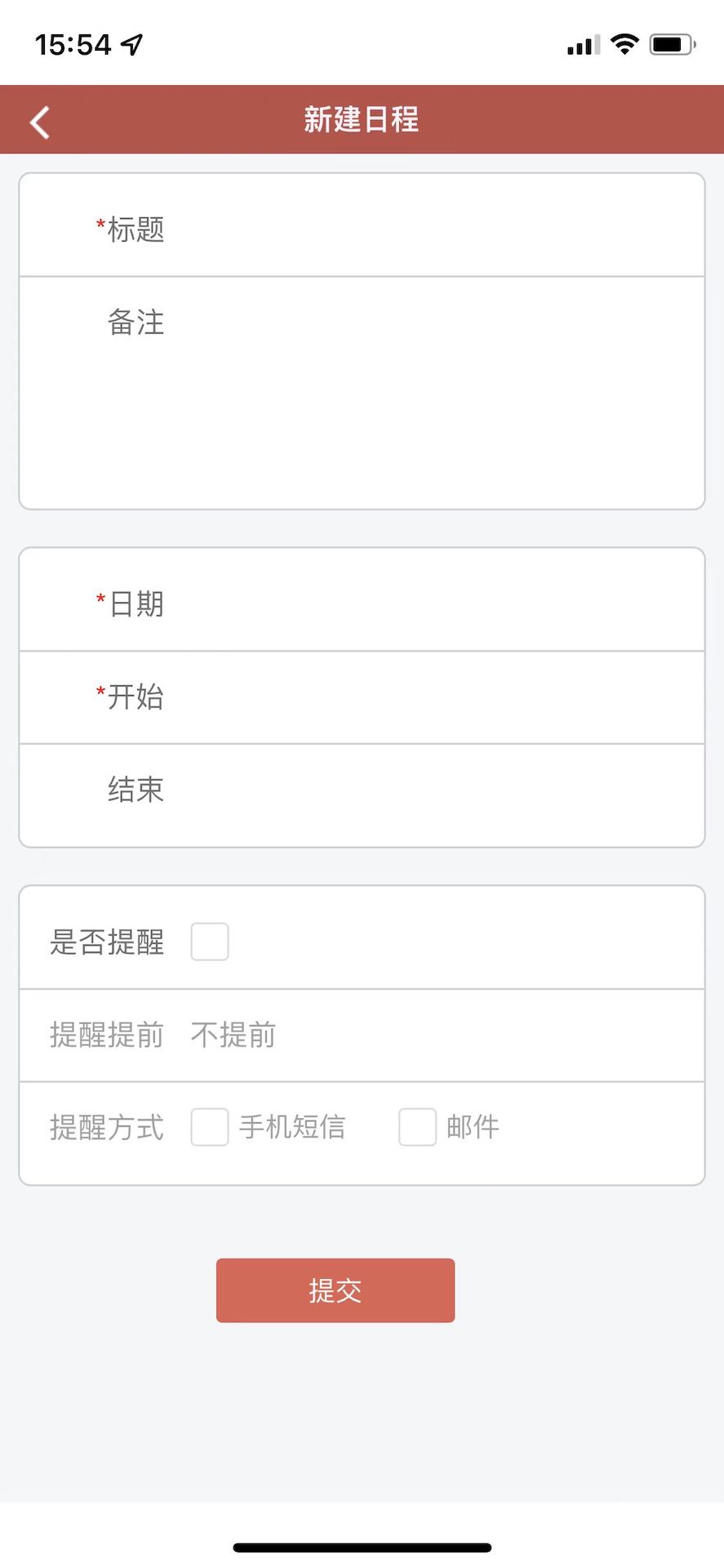Tap the 手机短信 label text
724x1568 pixels.
point(292,1127)
